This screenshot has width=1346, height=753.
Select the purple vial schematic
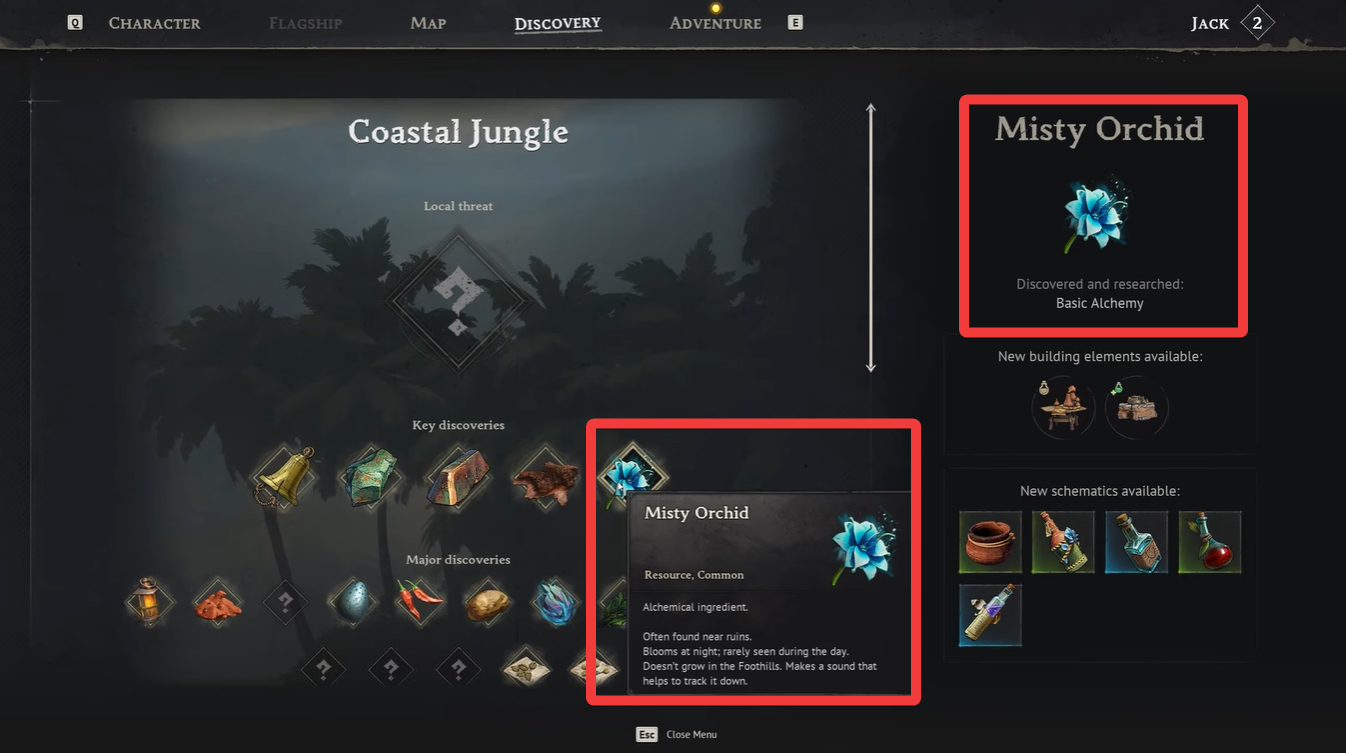click(x=990, y=615)
